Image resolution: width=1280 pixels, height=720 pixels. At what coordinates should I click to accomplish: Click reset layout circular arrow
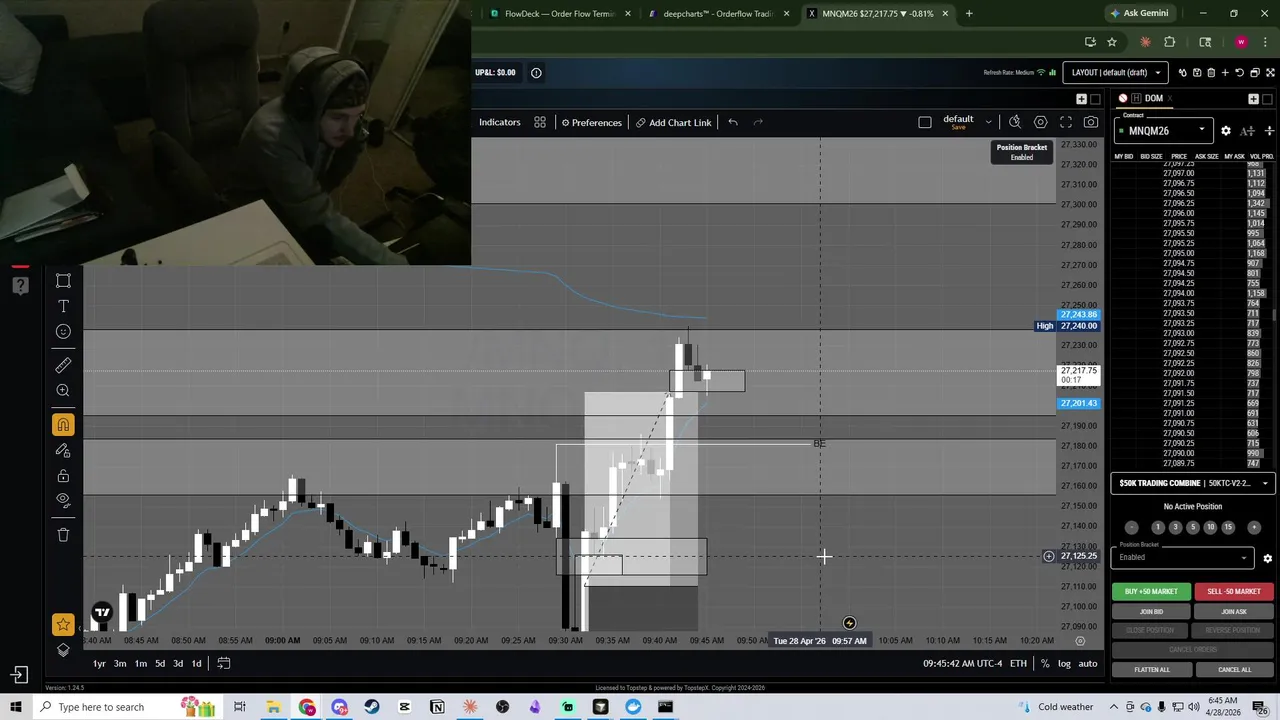click(1240, 73)
